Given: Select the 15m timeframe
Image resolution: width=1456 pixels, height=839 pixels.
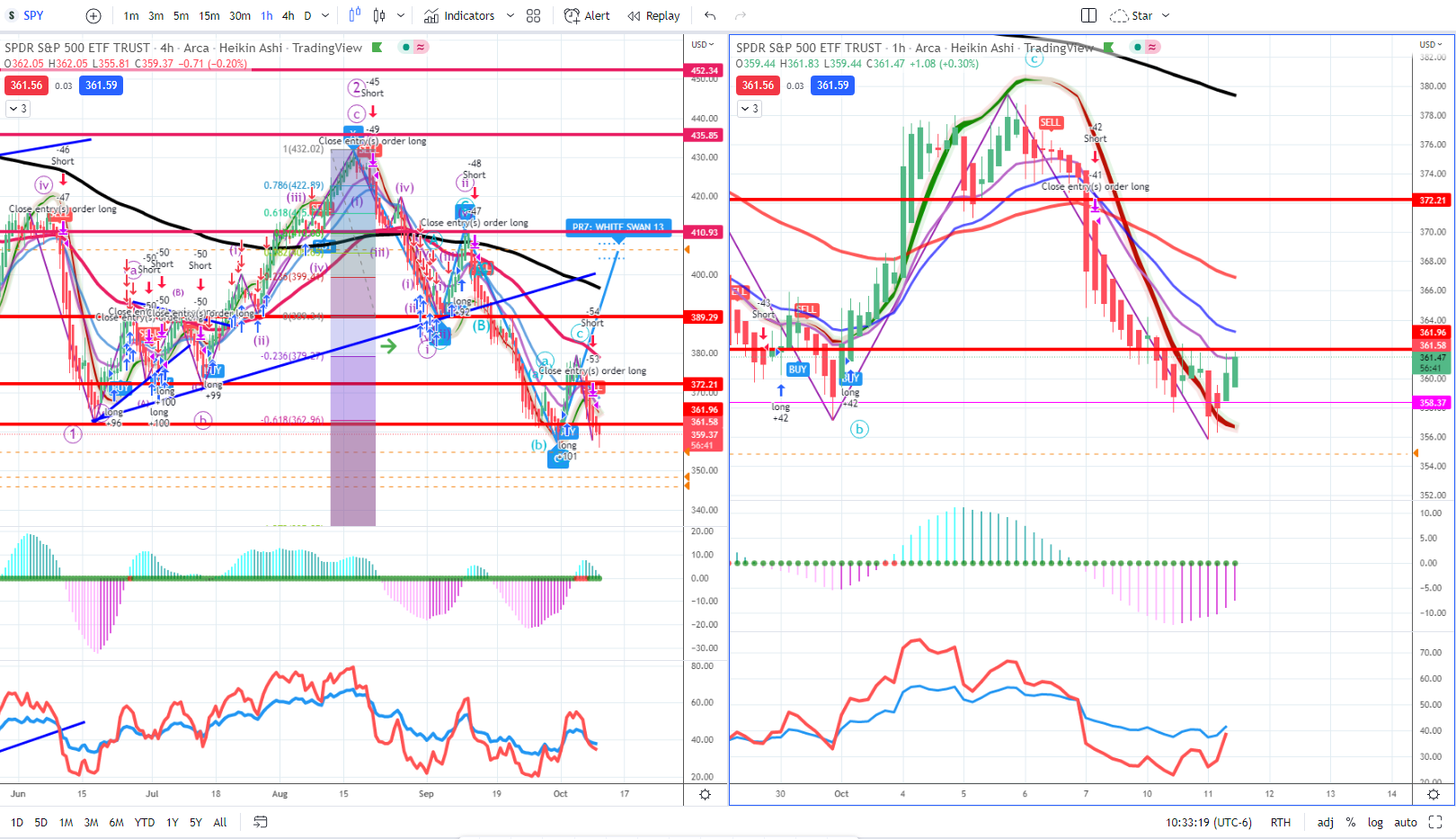Looking at the screenshot, I should click(209, 15).
